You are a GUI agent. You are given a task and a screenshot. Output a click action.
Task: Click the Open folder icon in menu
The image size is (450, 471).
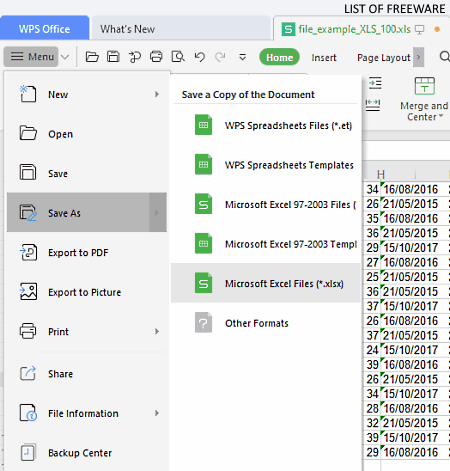click(x=28, y=133)
